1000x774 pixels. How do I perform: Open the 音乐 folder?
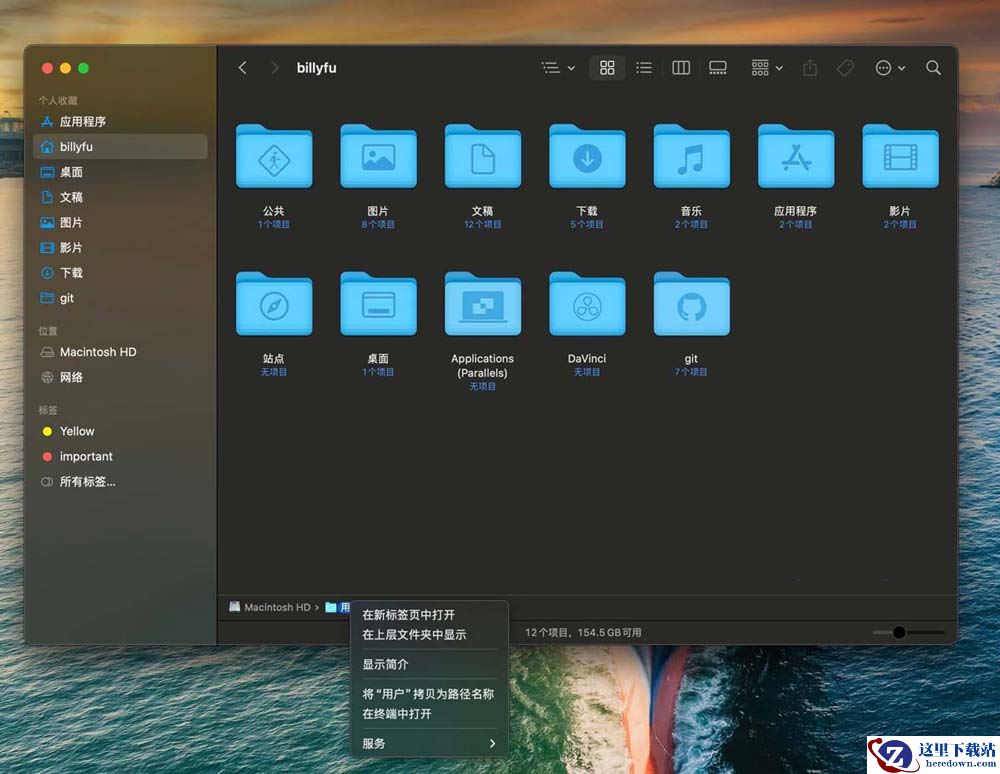[691, 157]
